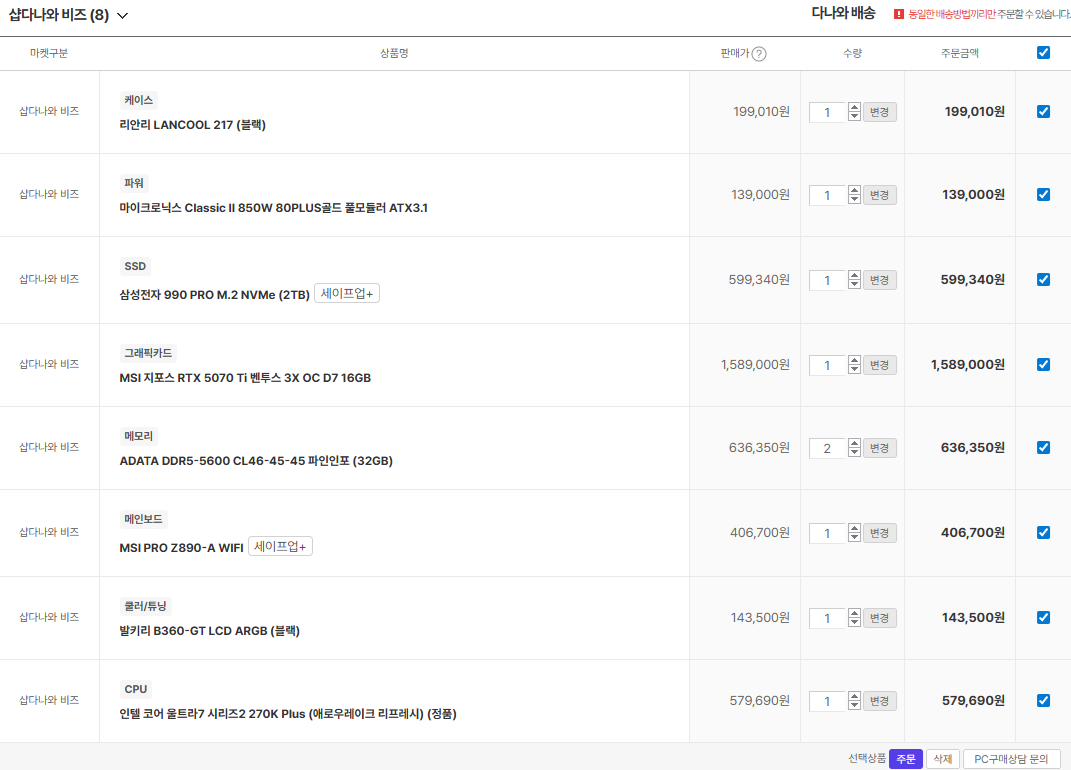This screenshot has width=1071, height=770.
Task: Click quantity stepper arrows for LANCOOL 217
Action: [x=854, y=112]
